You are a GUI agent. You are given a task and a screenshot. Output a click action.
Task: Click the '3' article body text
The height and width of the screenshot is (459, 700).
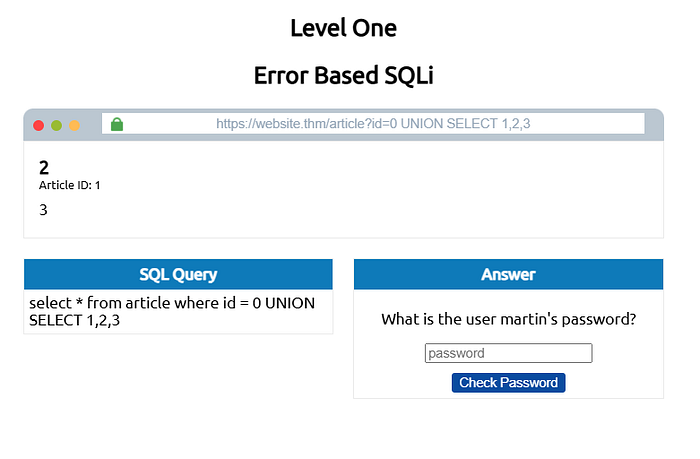point(43,210)
